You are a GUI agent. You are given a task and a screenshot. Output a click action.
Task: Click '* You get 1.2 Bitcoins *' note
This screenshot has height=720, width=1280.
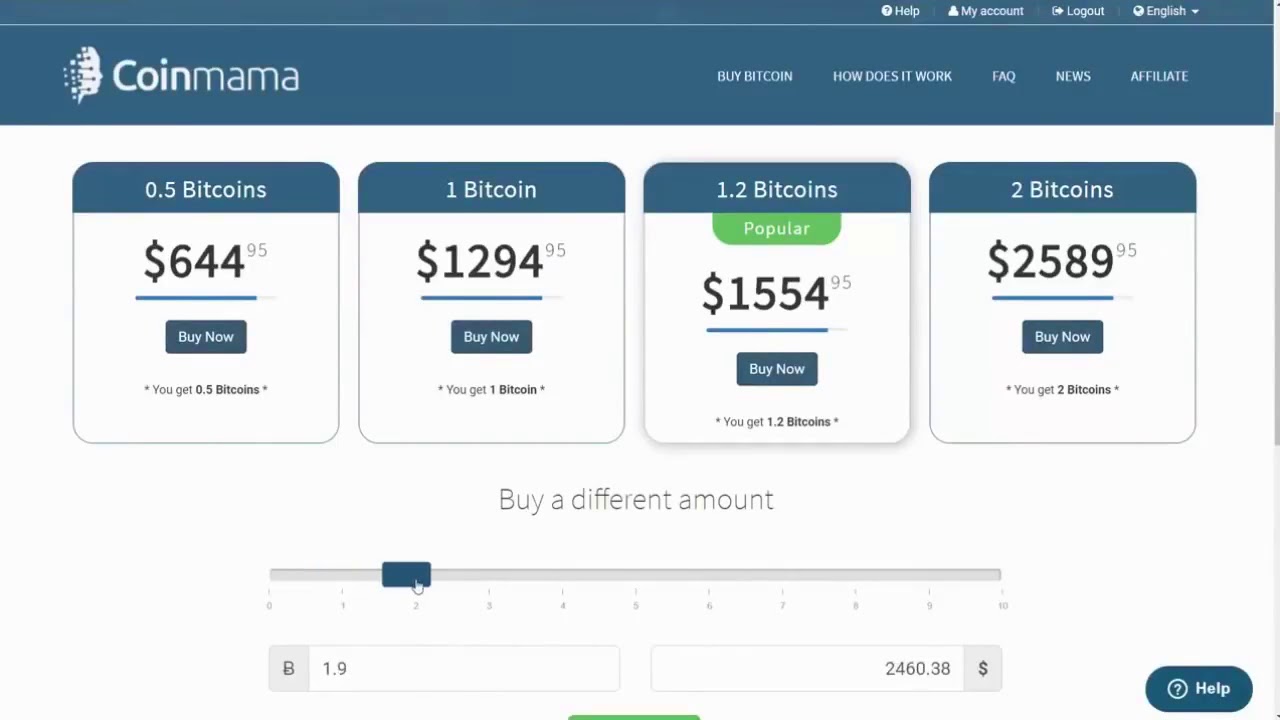[x=777, y=421]
